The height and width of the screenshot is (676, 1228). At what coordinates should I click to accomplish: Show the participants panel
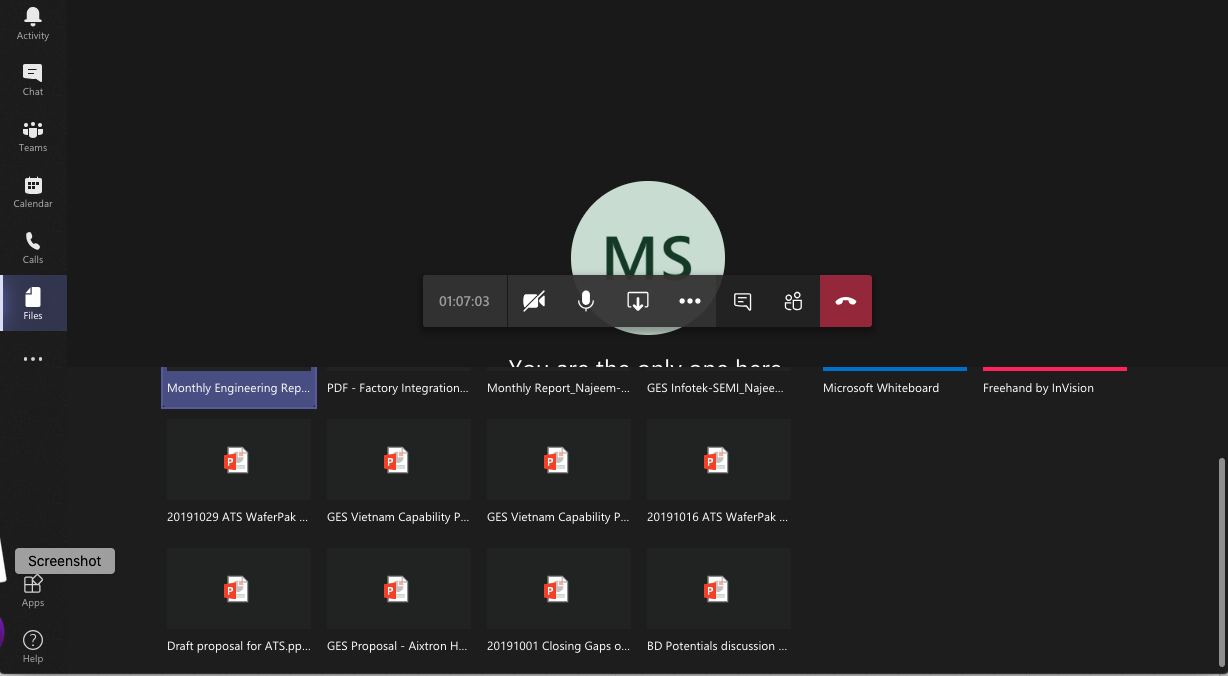coord(793,301)
